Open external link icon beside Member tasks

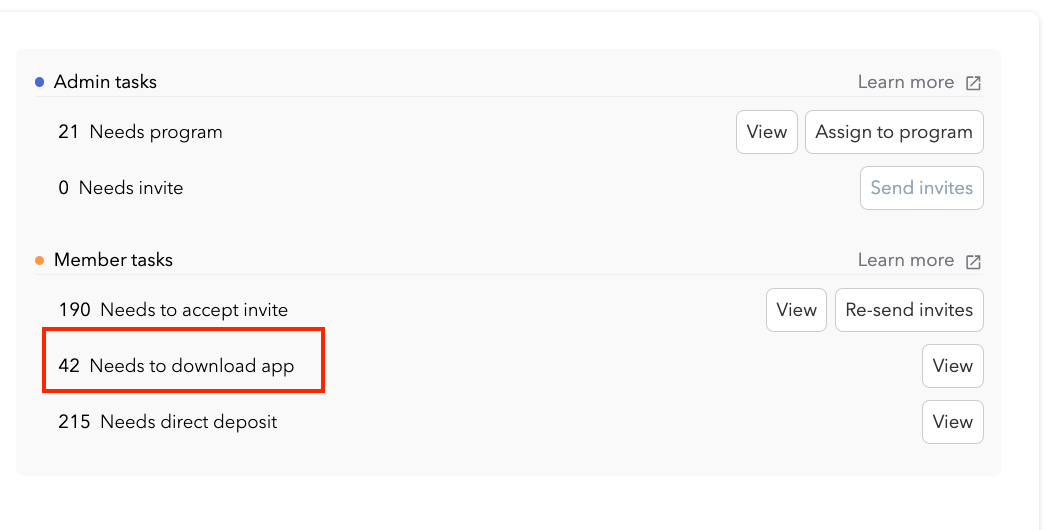973,261
